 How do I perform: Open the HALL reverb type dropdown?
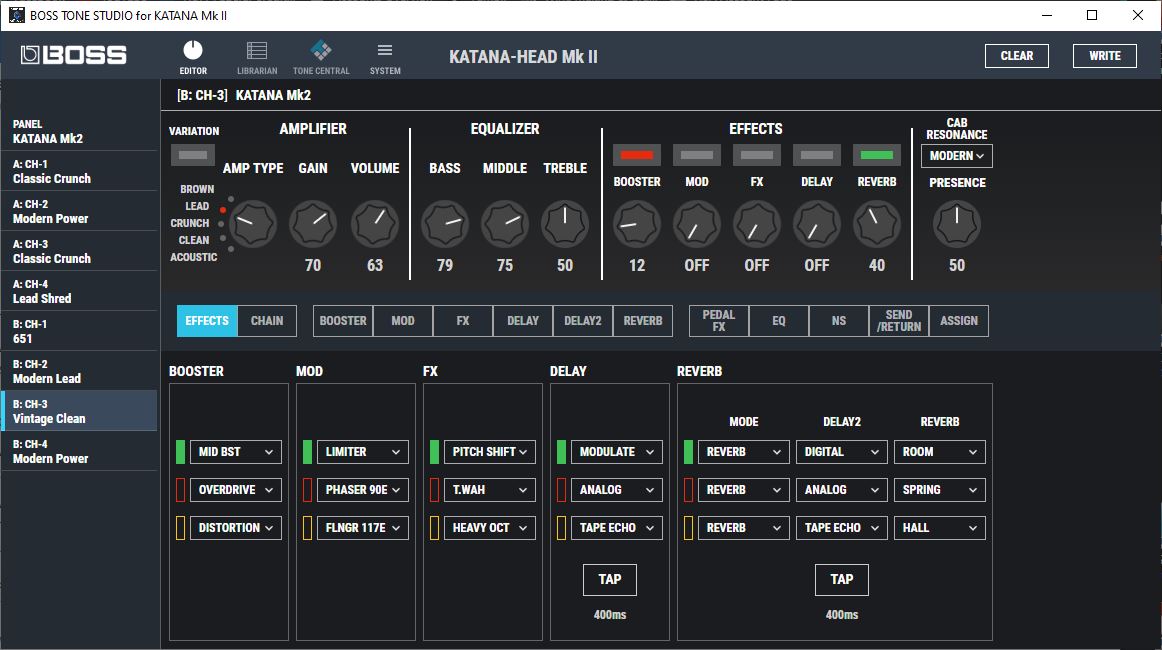click(x=940, y=528)
